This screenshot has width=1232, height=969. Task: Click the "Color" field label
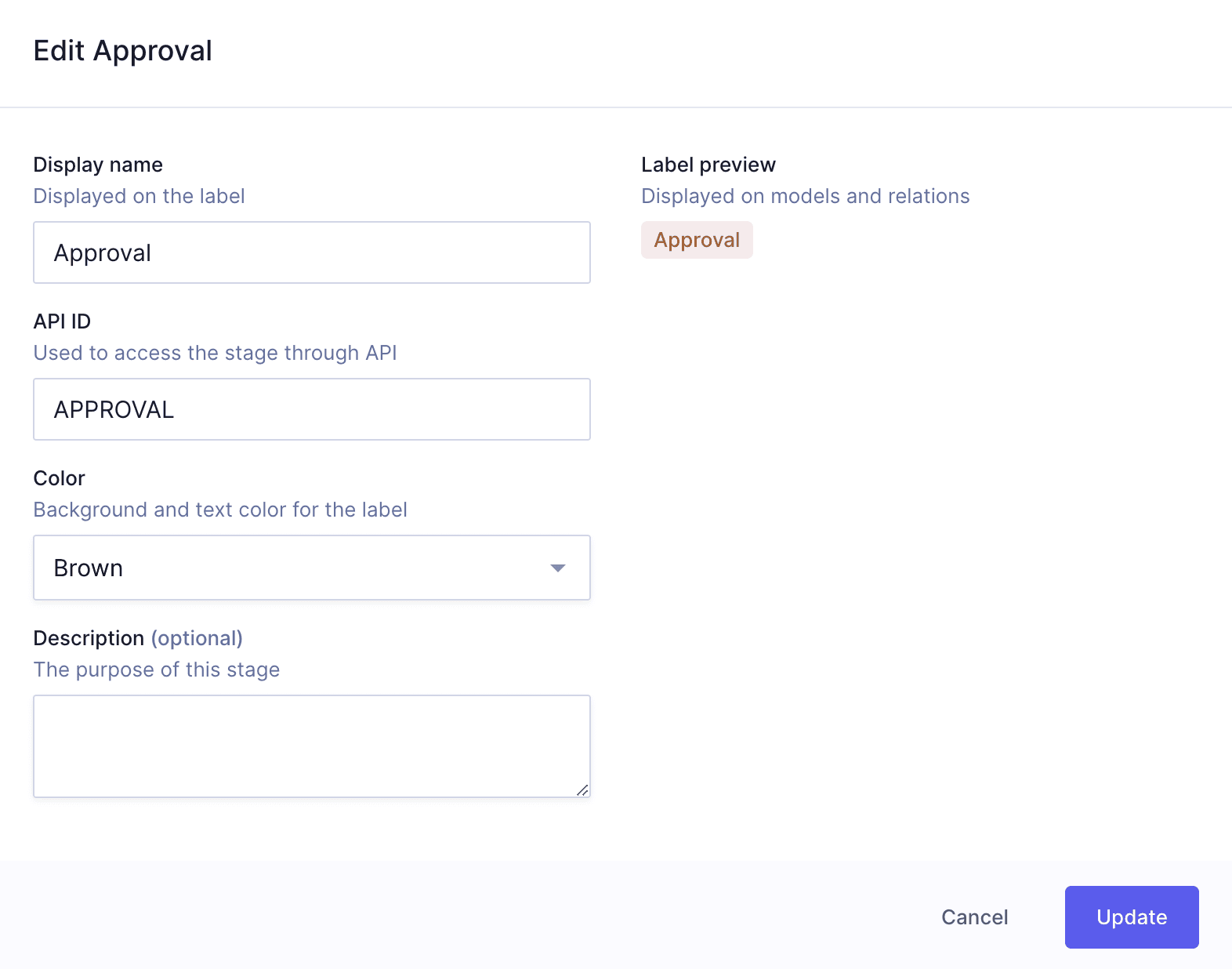[x=59, y=478]
